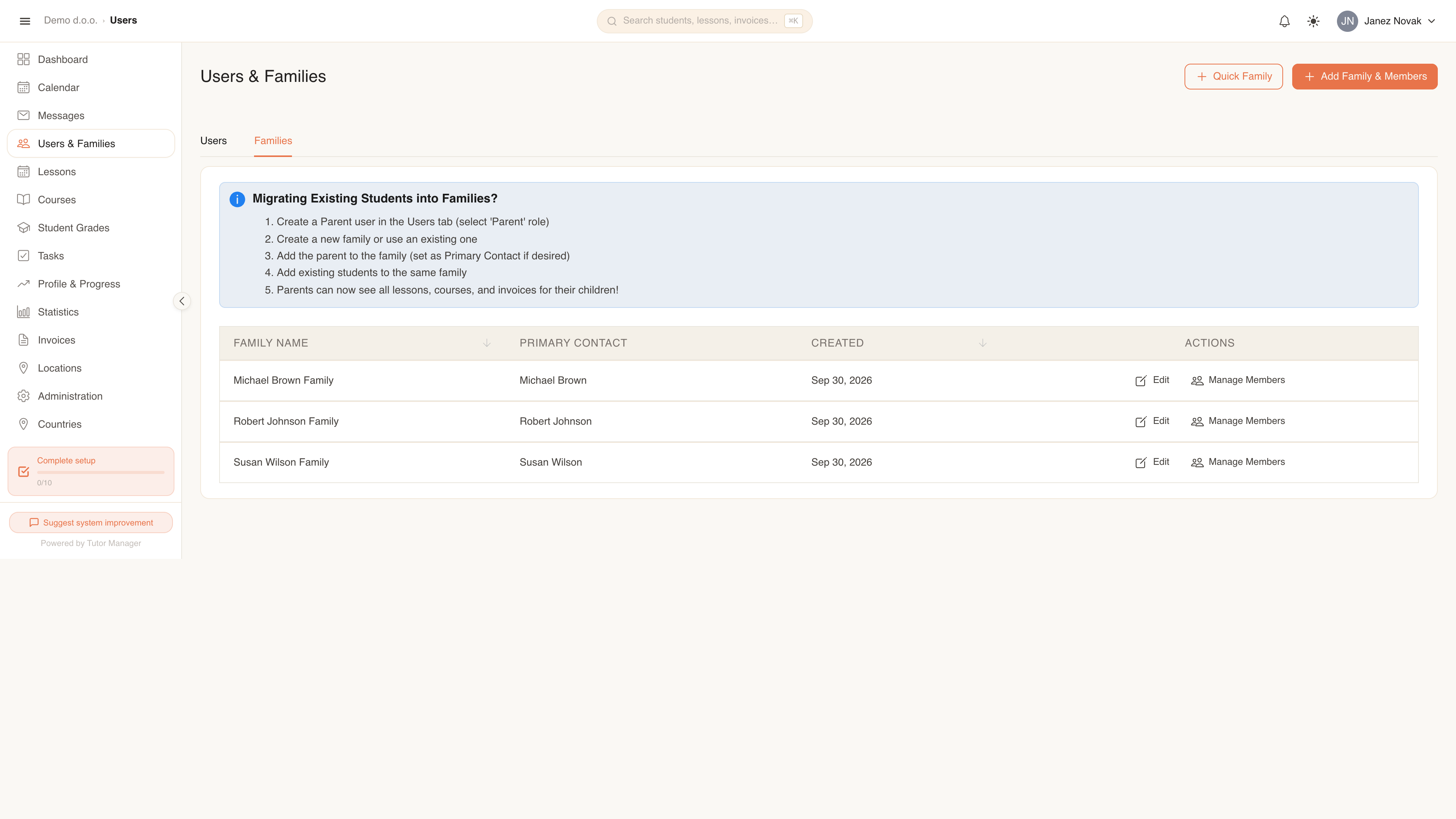Image resolution: width=1456 pixels, height=819 pixels.
Task: Click the Demo d.o.o. breadcrumb
Action: pyautogui.click(x=71, y=20)
